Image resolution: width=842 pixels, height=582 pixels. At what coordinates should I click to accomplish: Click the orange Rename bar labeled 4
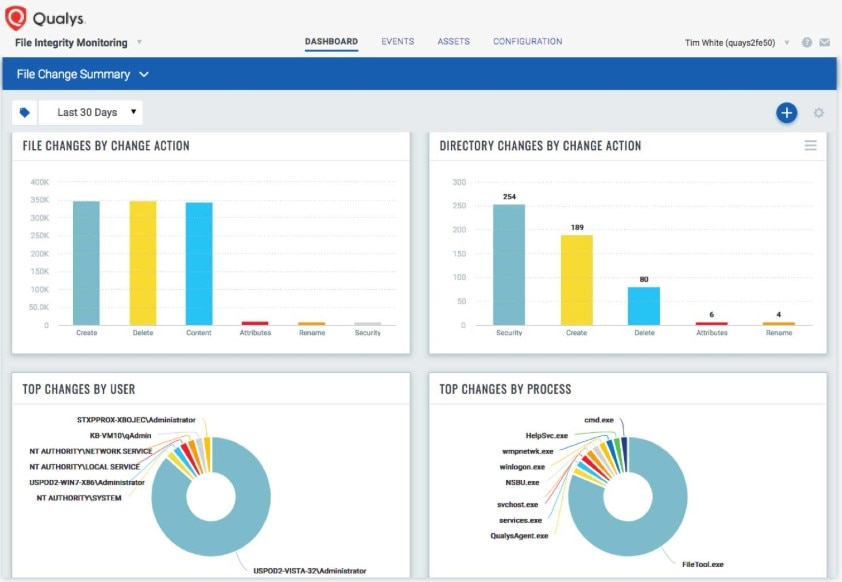[x=779, y=324]
